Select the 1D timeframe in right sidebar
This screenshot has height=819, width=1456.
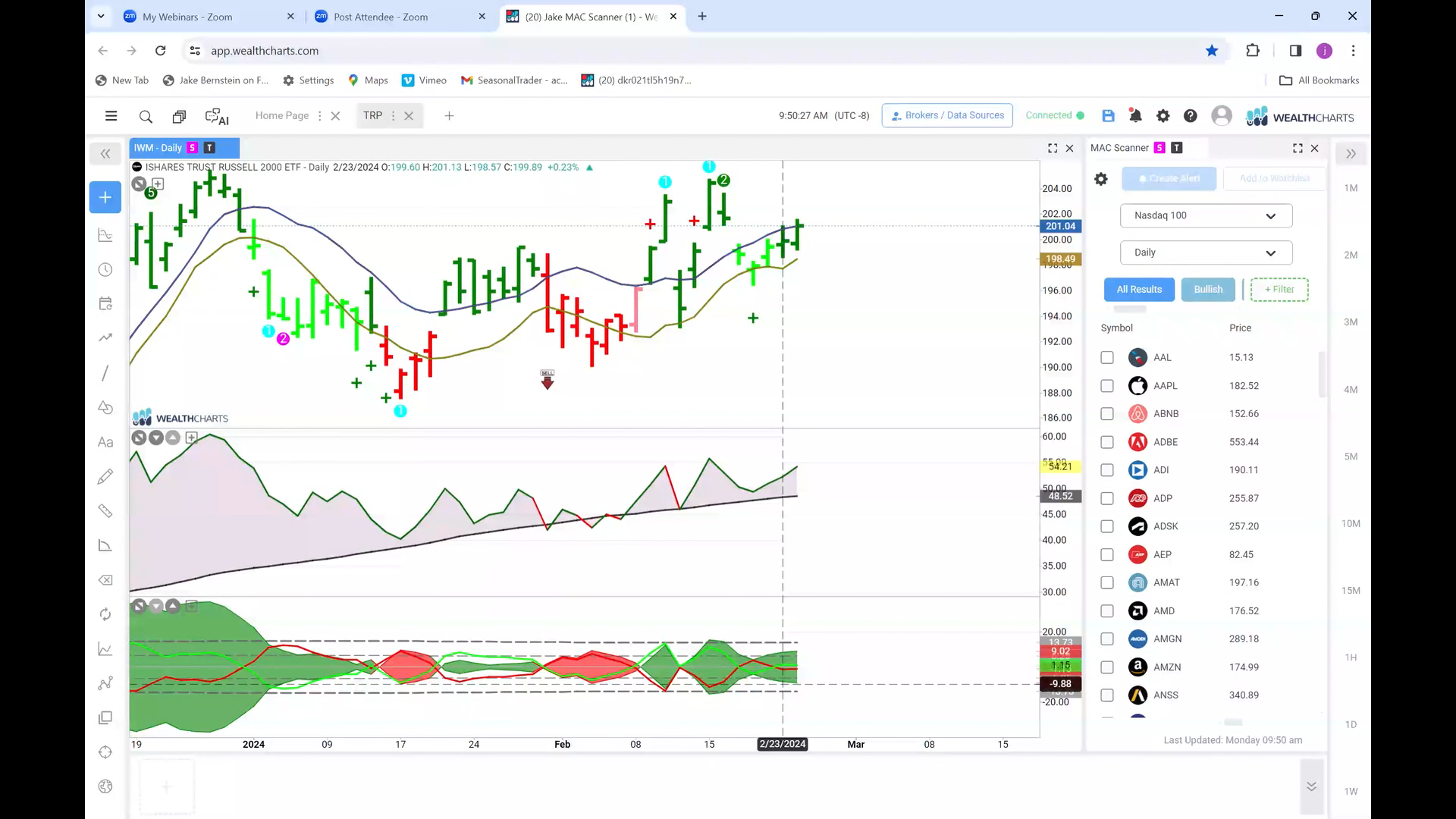tap(1351, 725)
